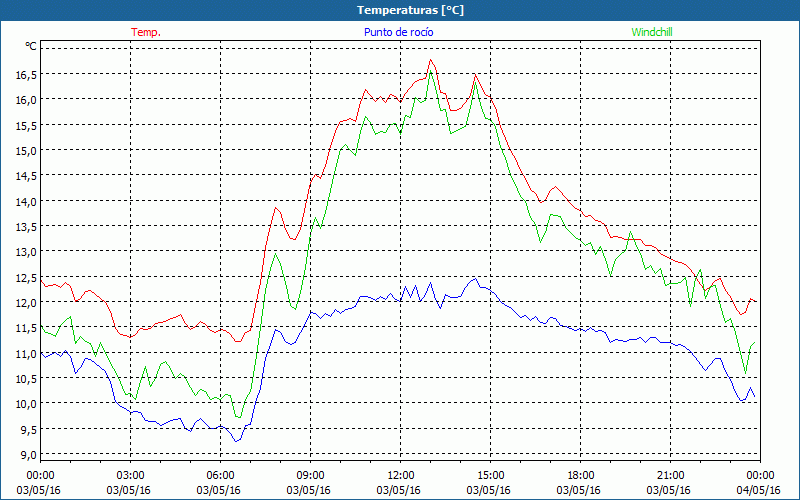This screenshot has width=800, height=500.
Task: Click the 16,0 y-axis value
Action: pos(27,101)
